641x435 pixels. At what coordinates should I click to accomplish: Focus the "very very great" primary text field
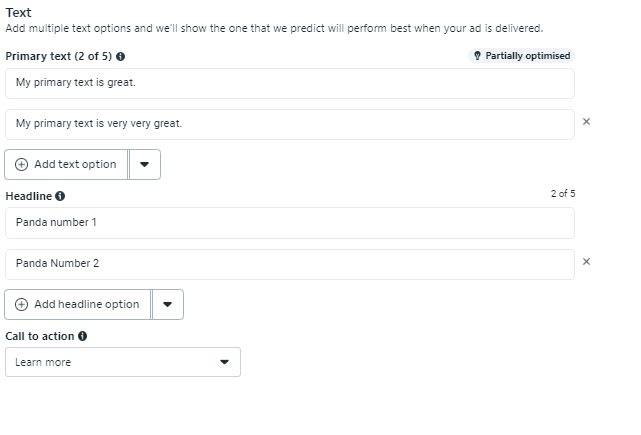tap(289, 124)
